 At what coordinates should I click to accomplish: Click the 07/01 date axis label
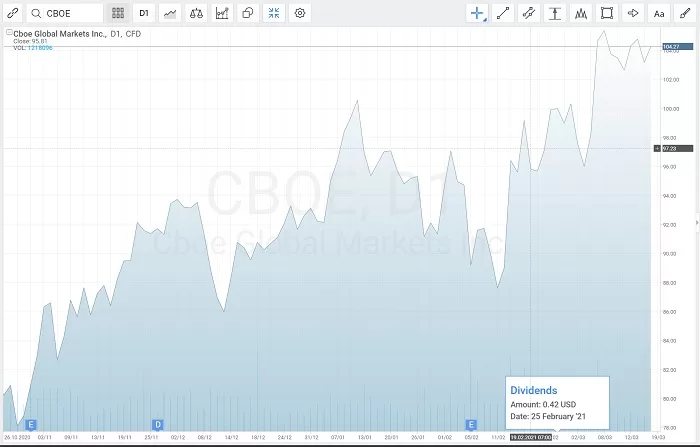coord(338,437)
